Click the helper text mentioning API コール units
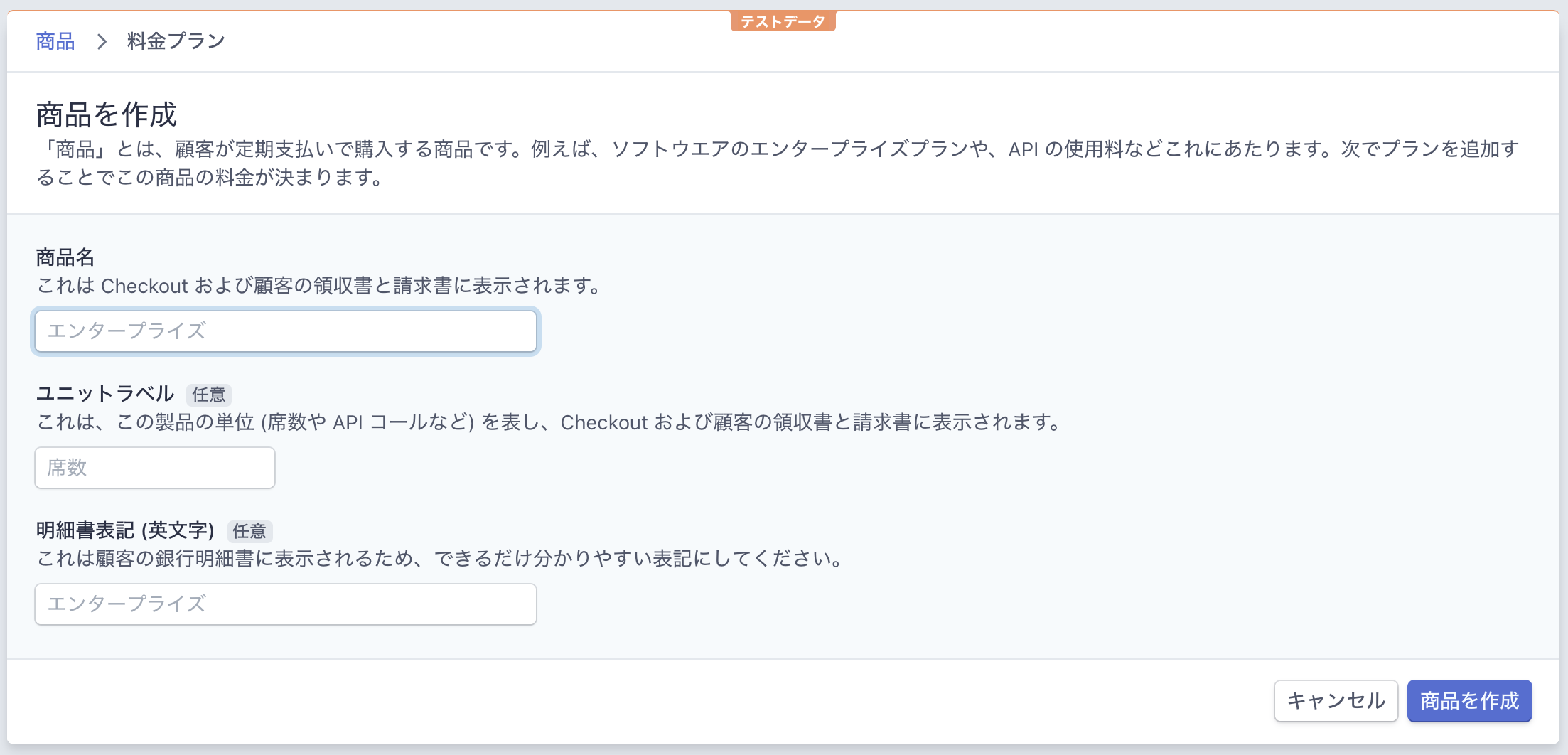Viewport: 1568px width, 755px height. coord(547,422)
